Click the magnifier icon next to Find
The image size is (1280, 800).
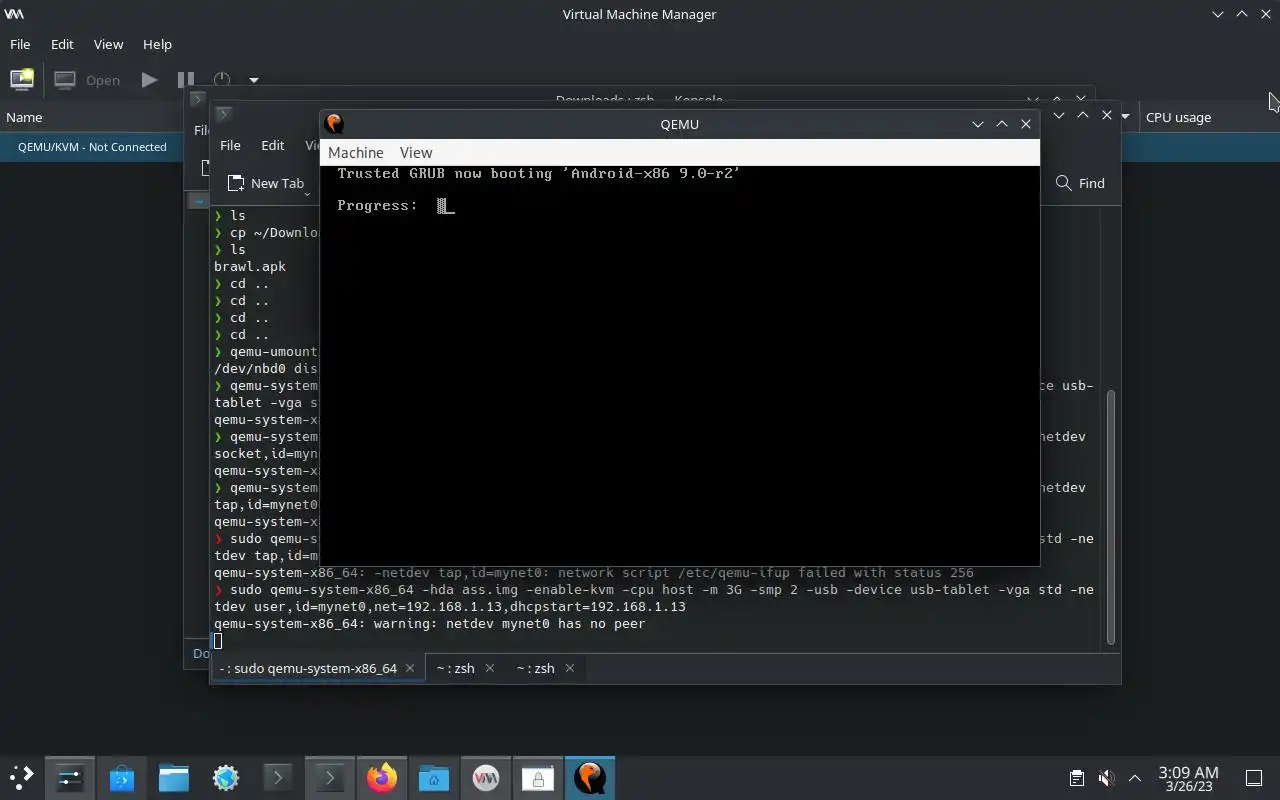pyautogui.click(x=1063, y=183)
